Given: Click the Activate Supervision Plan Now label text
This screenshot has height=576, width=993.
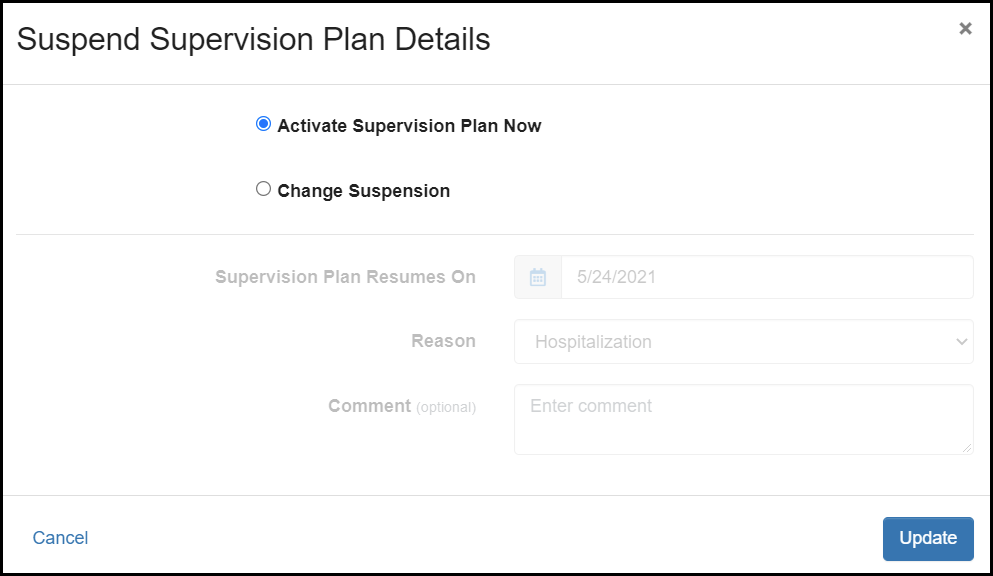Looking at the screenshot, I should [x=409, y=126].
